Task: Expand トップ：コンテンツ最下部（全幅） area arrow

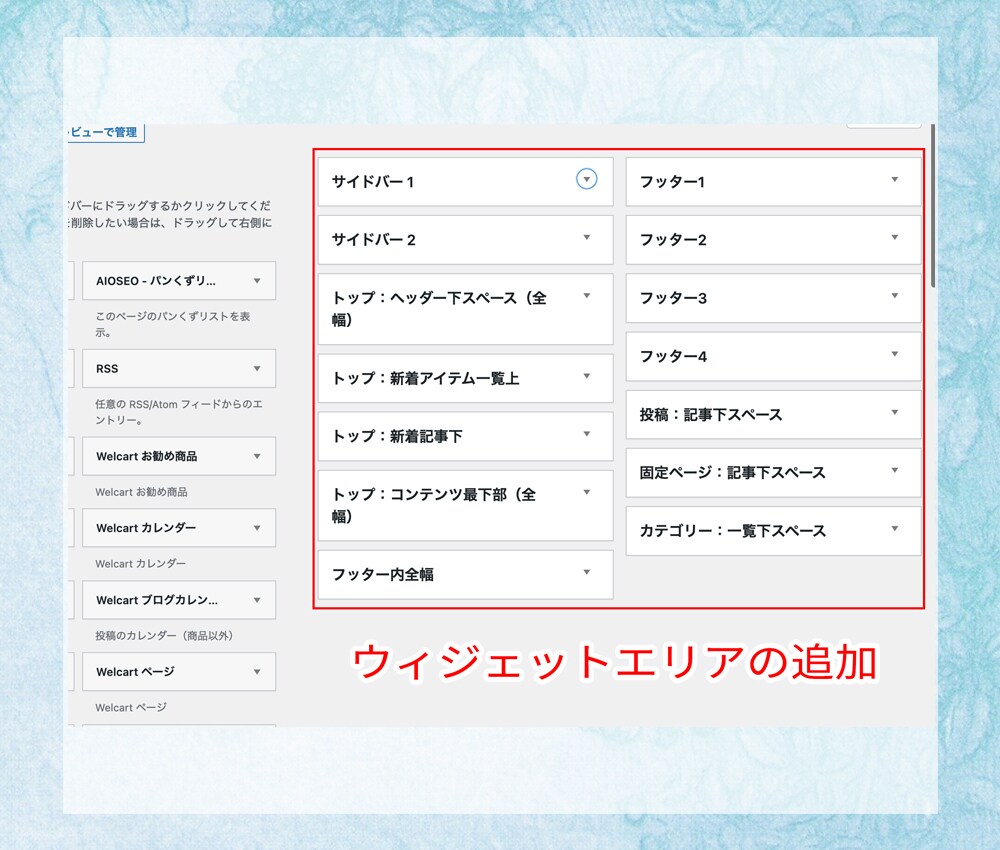Action: pyautogui.click(x=586, y=492)
